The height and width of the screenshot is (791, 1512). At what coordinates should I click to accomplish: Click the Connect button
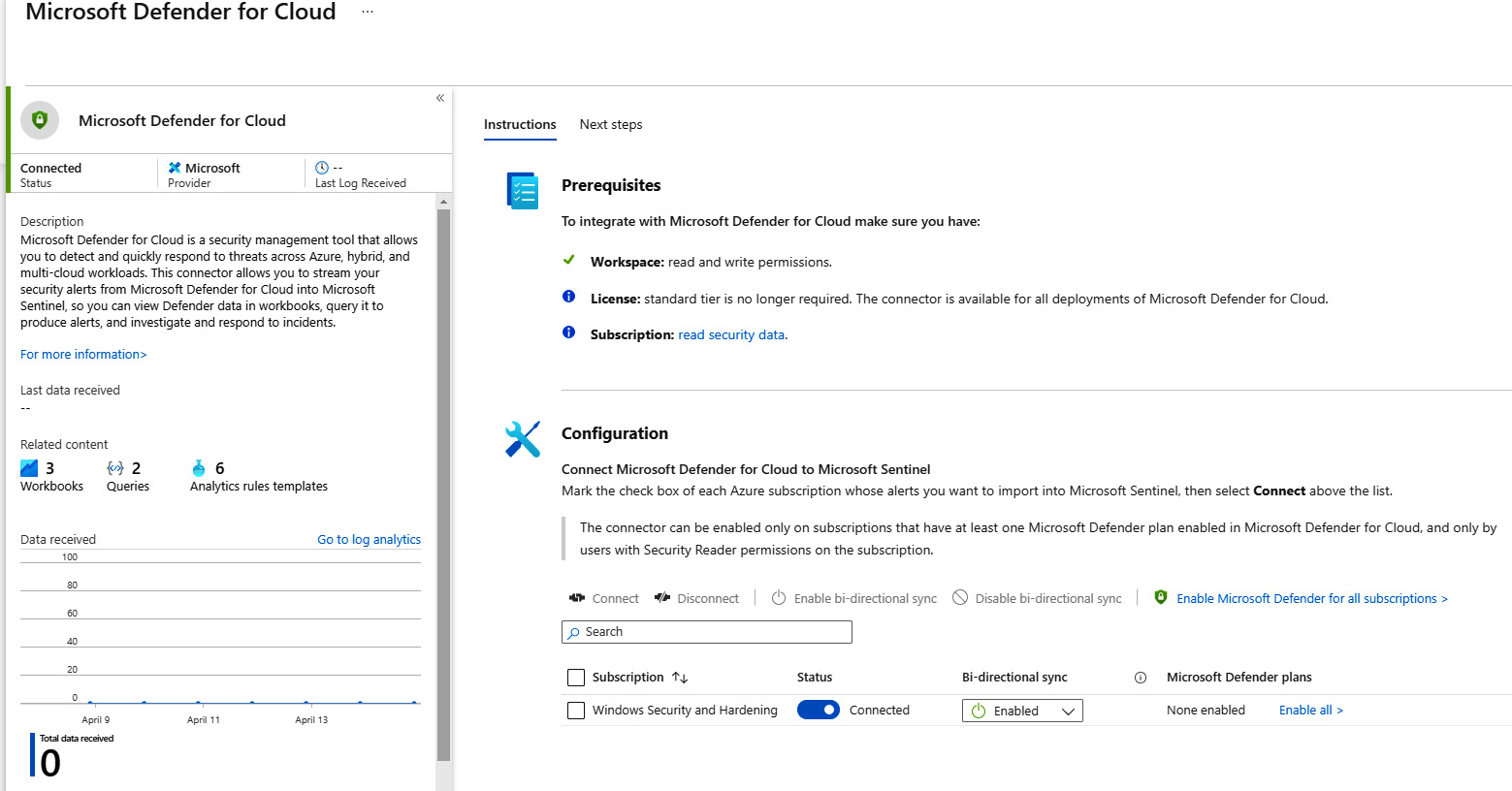click(603, 598)
